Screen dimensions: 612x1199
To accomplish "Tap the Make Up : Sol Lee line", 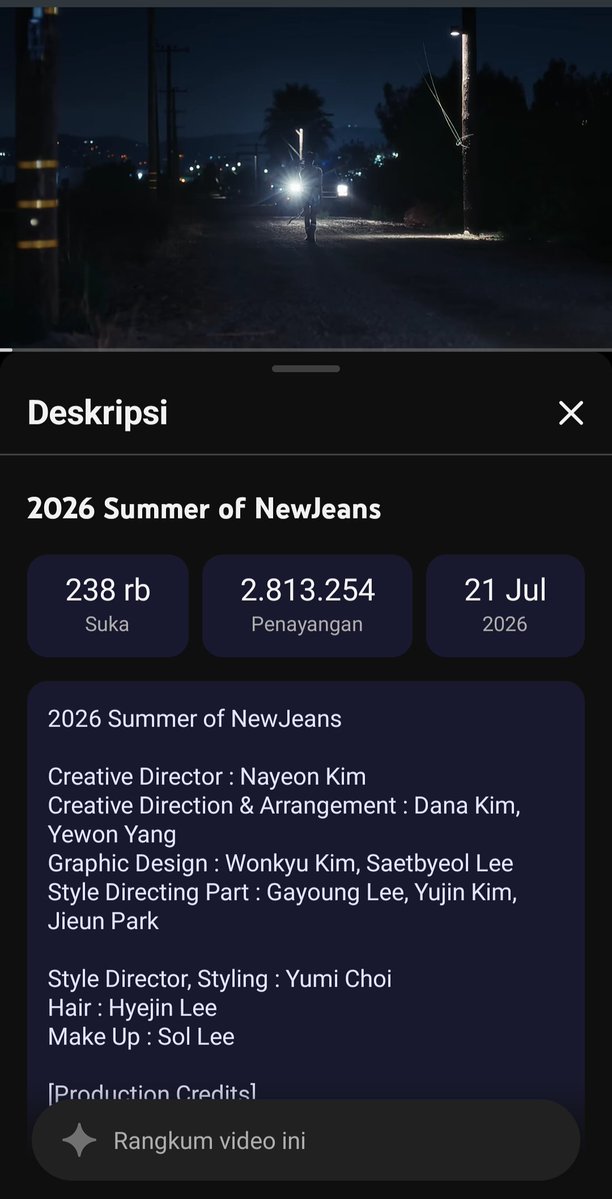I will click(141, 1037).
